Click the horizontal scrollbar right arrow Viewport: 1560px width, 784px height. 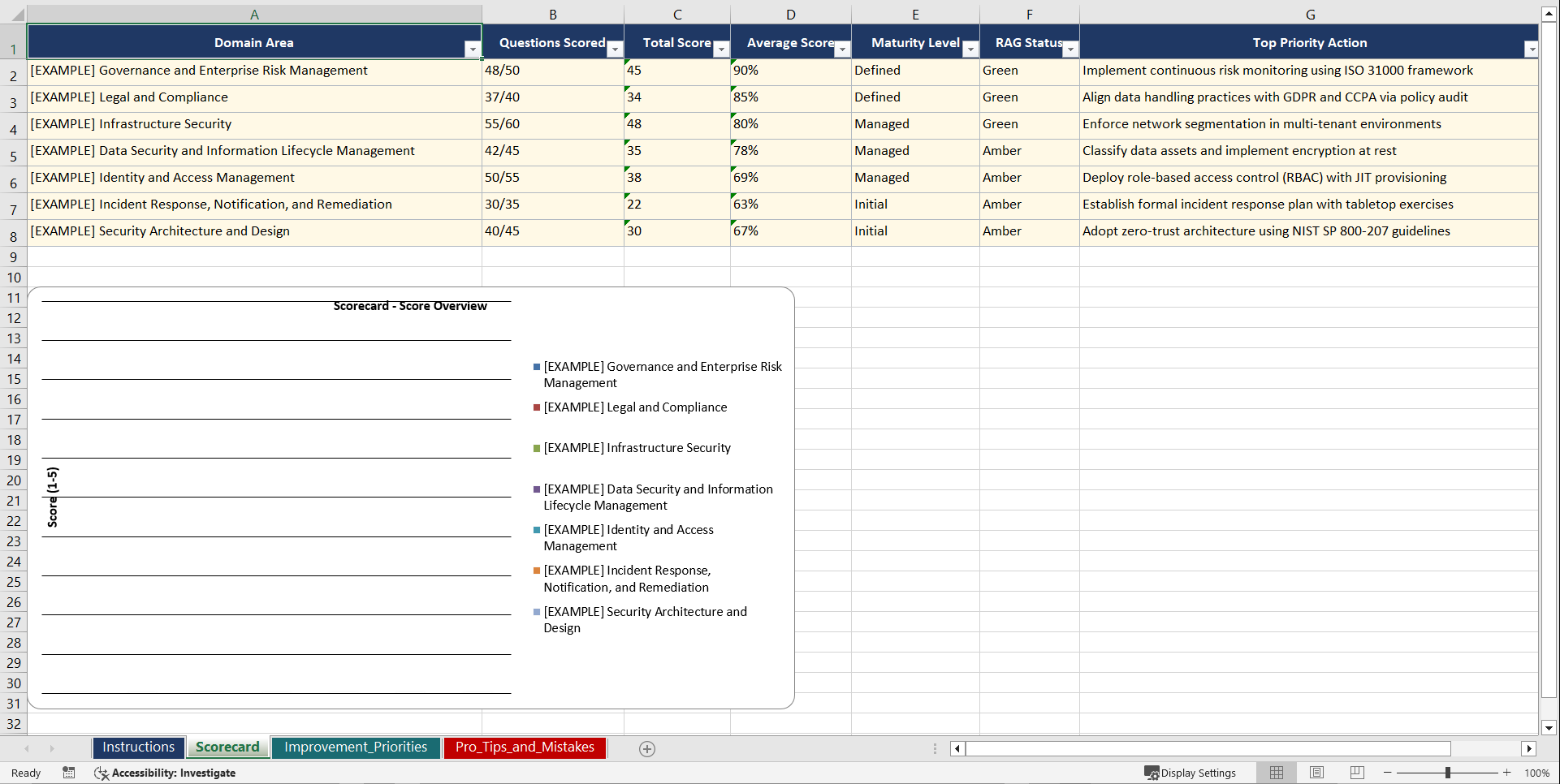(x=1530, y=748)
